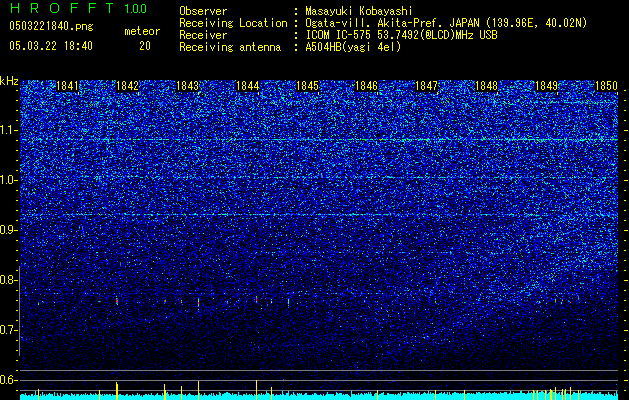Click the 1848 time marker
This screenshot has width=629, height=400.
[x=486, y=86]
